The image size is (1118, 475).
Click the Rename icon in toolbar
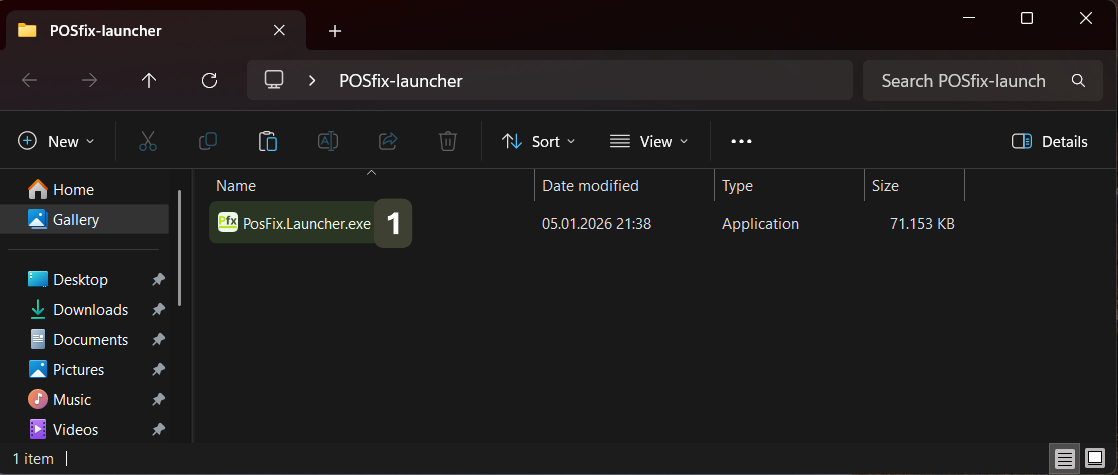tap(328, 141)
